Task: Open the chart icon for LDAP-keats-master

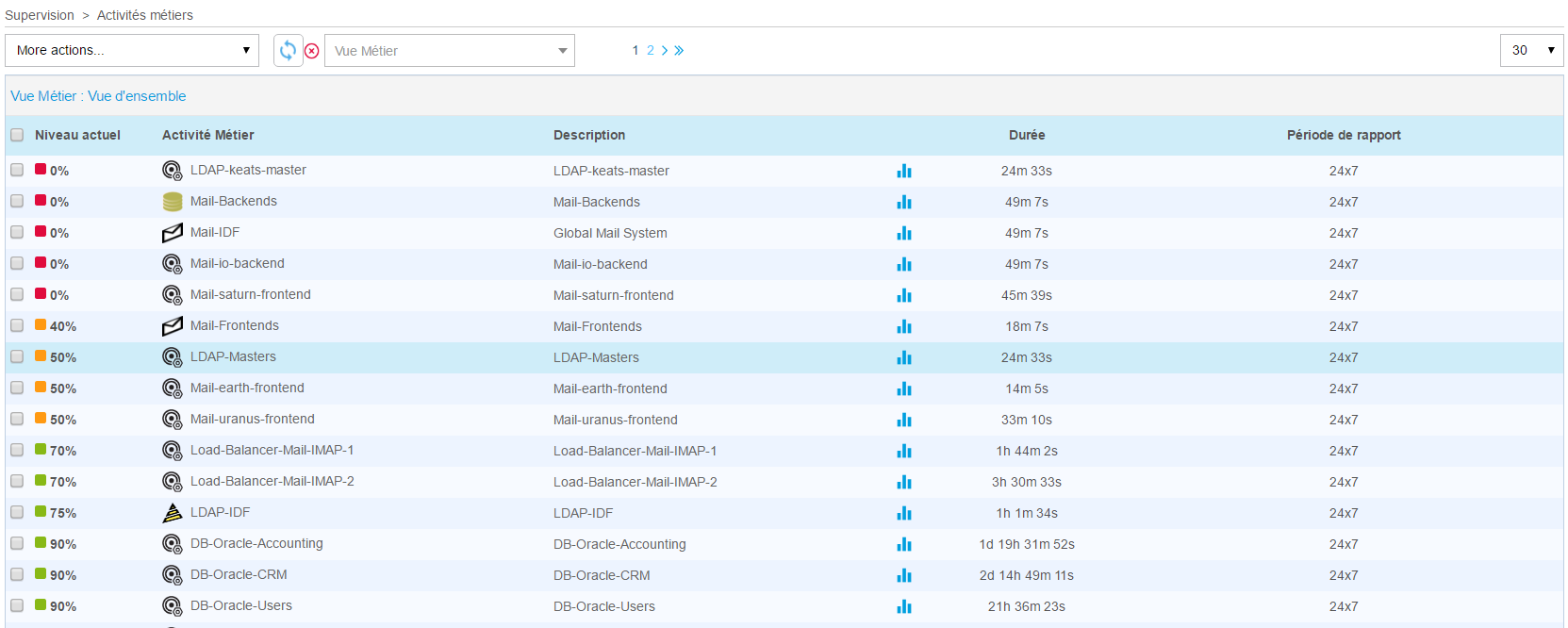Action: pos(904,171)
